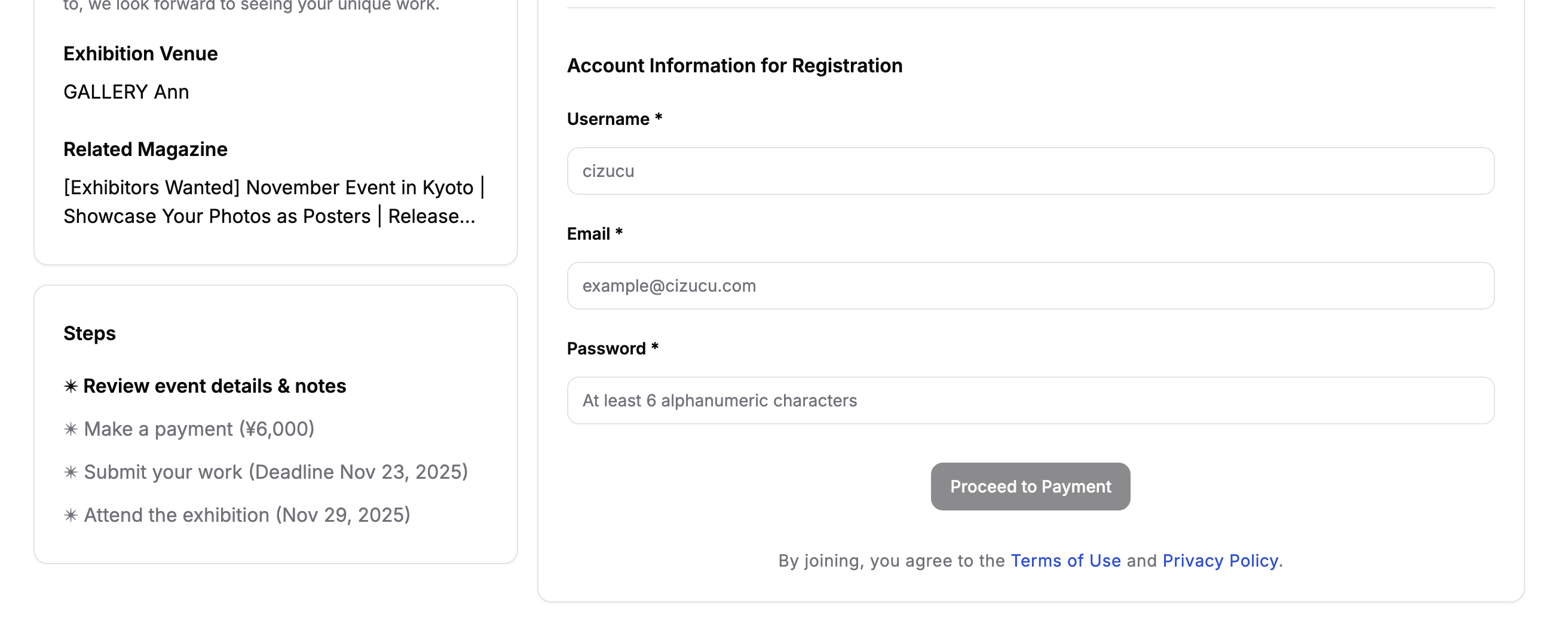
Task: Open the related magazine article about Kyoto event
Action: [x=272, y=202]
